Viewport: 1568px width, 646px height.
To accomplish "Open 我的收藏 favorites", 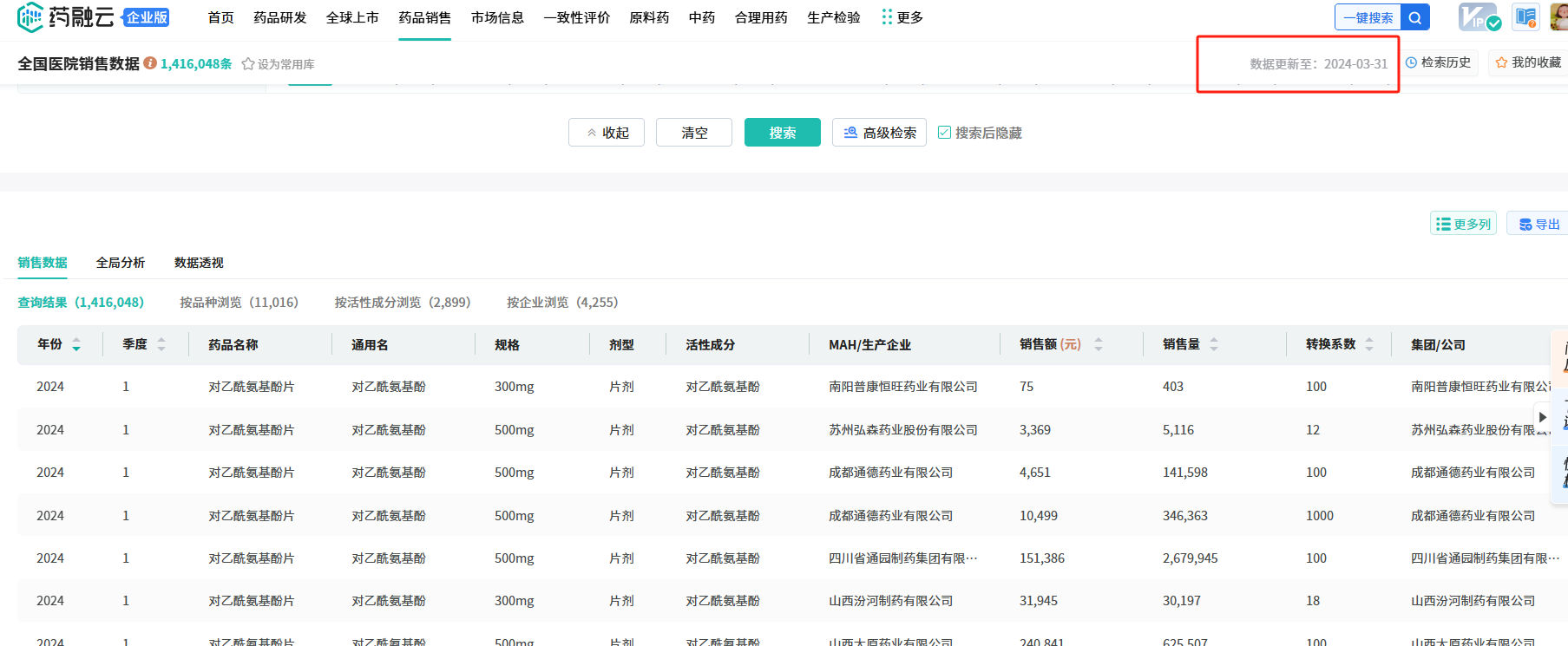I will point(1528,62).
